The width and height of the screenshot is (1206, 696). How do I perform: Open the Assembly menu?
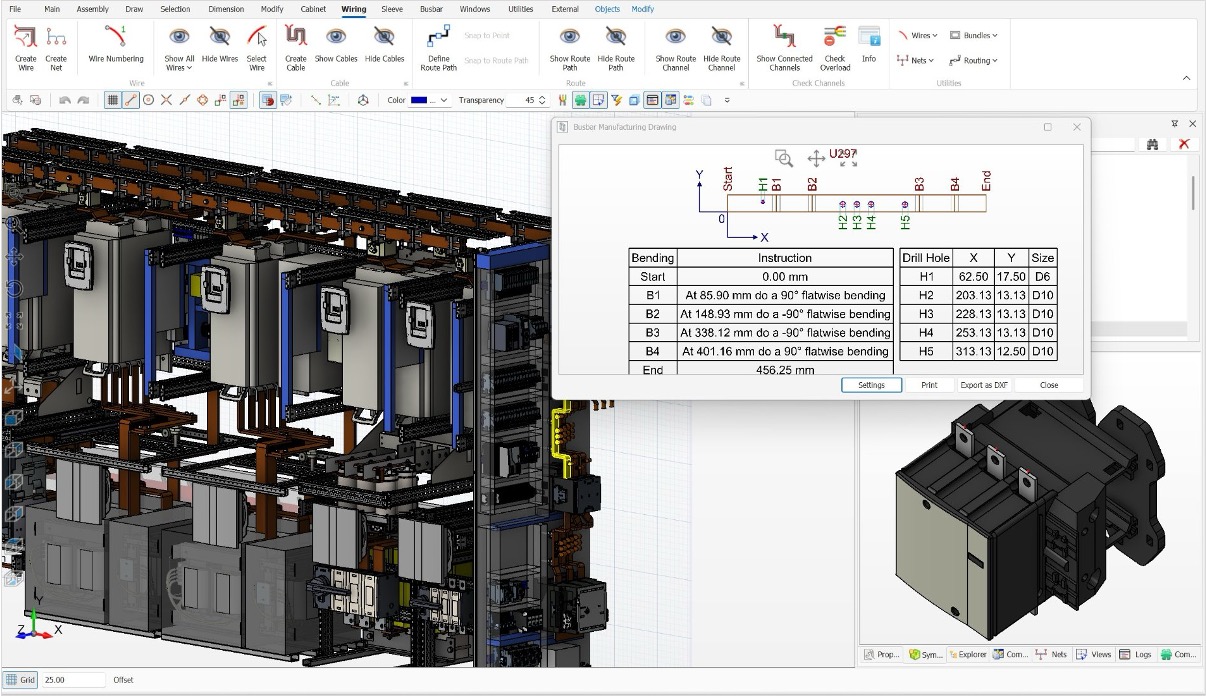(92, 9)
